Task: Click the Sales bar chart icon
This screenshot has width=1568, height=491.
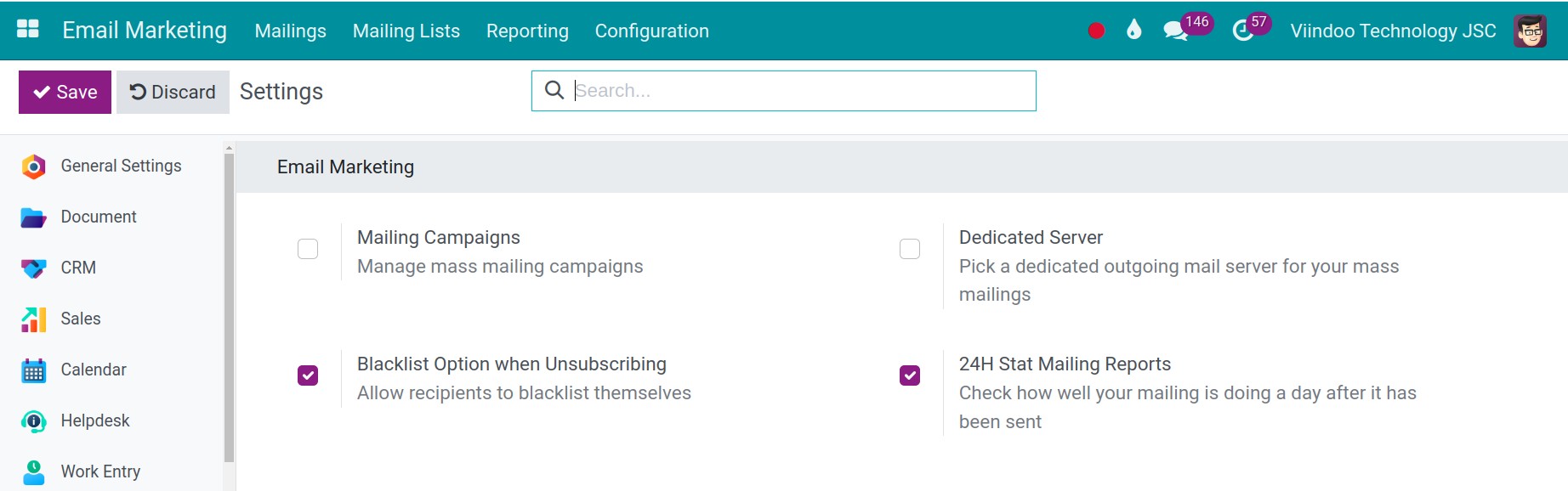Action: [33, 319]
